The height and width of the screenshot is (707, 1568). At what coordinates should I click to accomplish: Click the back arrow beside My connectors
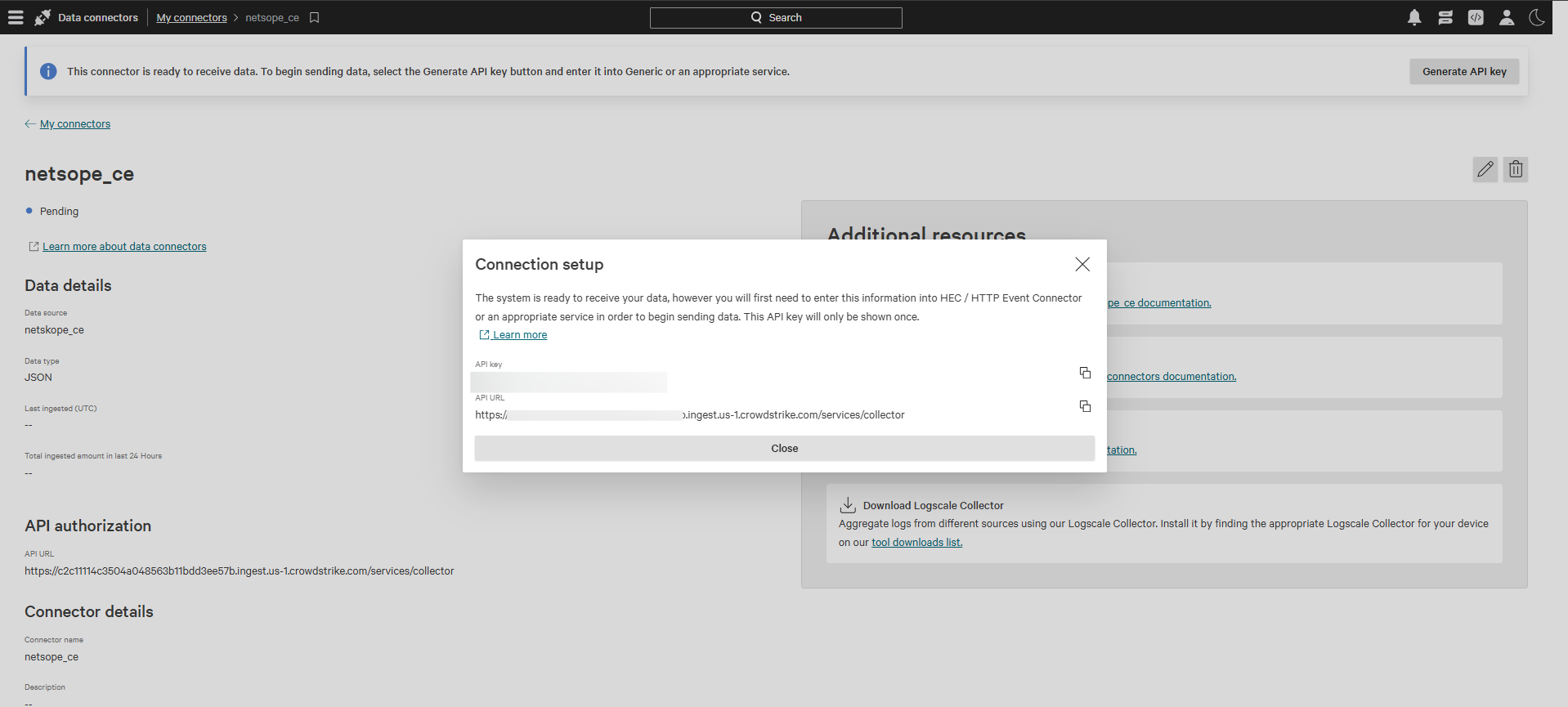click(x=30, y=123)
